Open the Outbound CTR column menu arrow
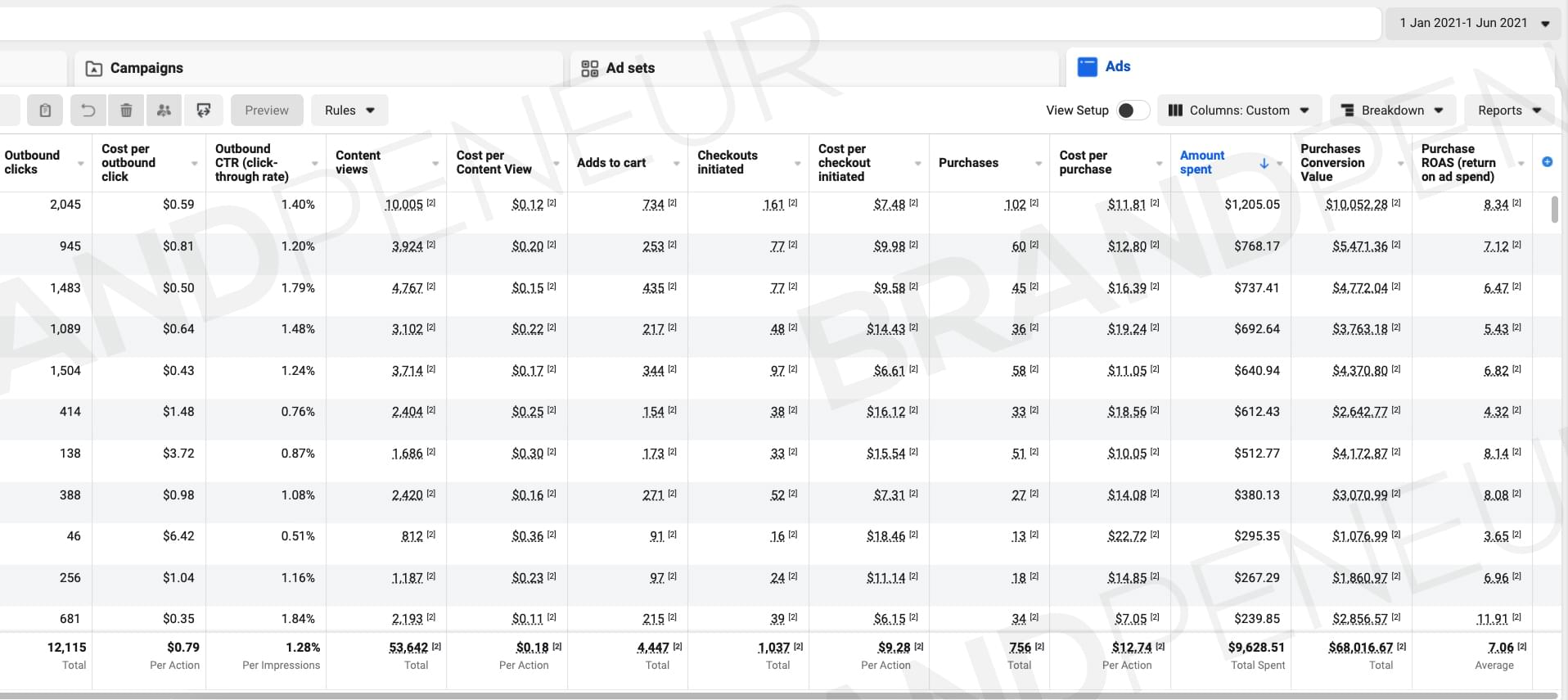 point(314,163)
